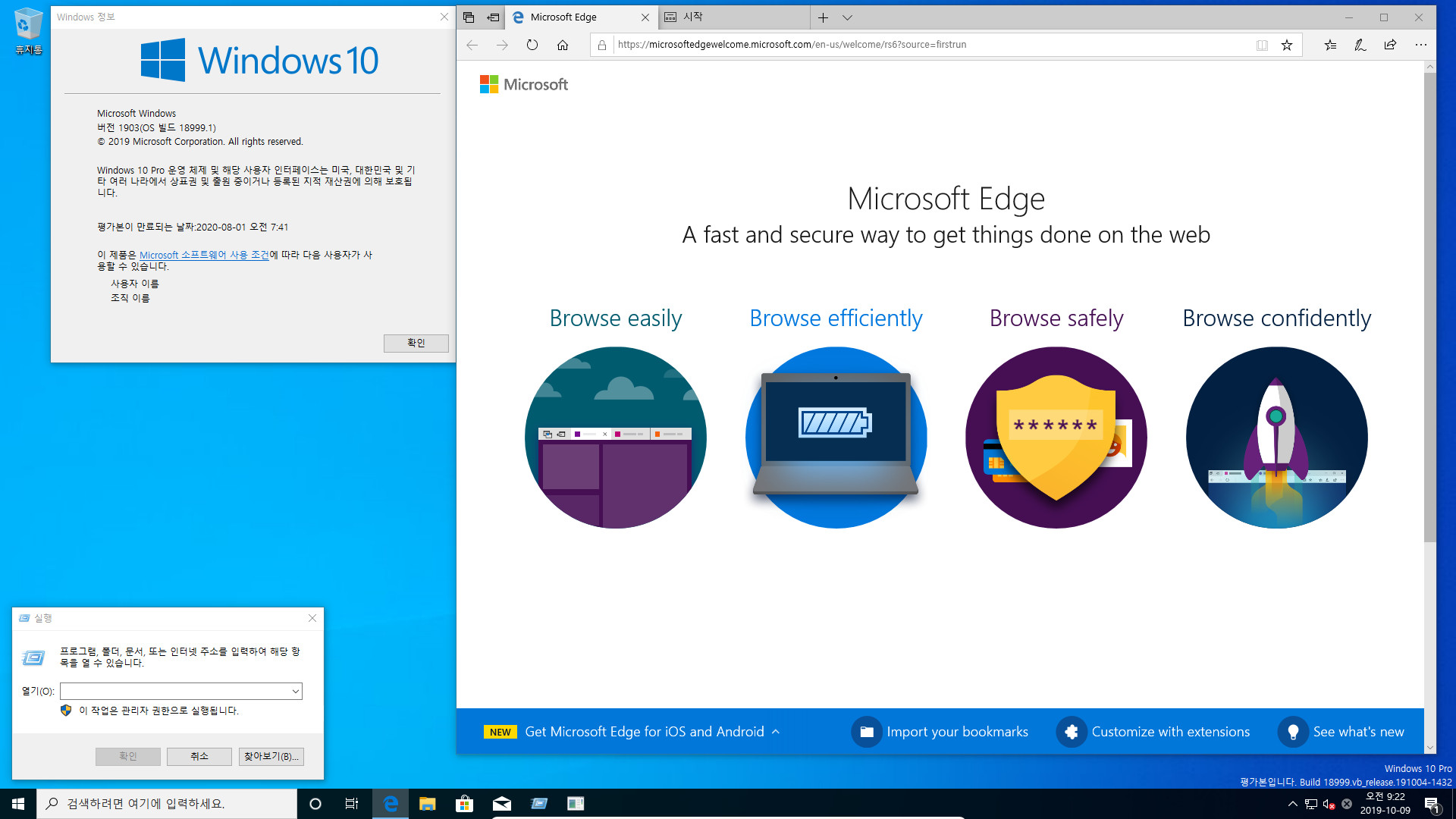Open the tab preview dropdown chevron
The width and height of the screenshot is (1456, 819).
pos(847,17)
